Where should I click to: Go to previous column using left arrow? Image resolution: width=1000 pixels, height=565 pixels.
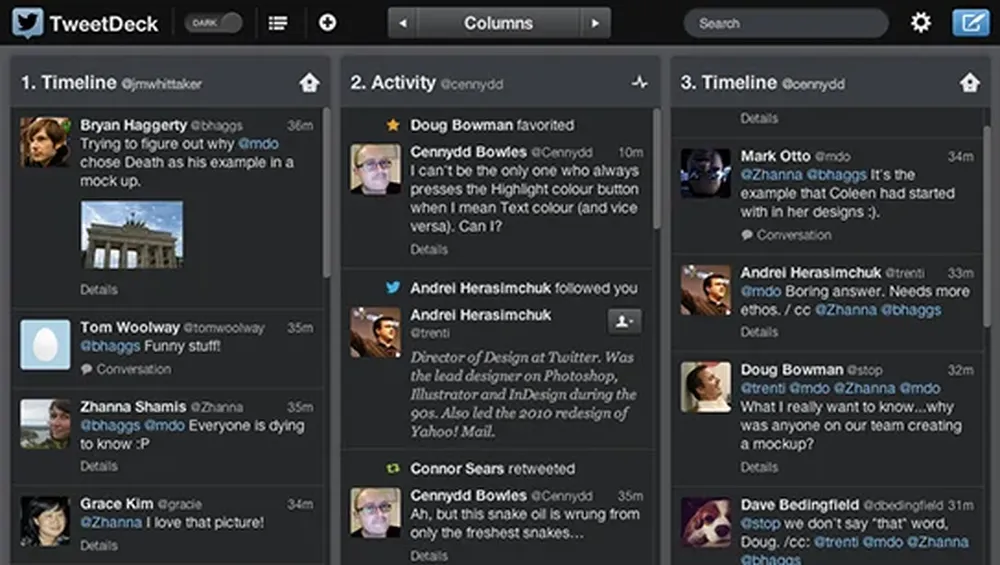tap(403, 23)
